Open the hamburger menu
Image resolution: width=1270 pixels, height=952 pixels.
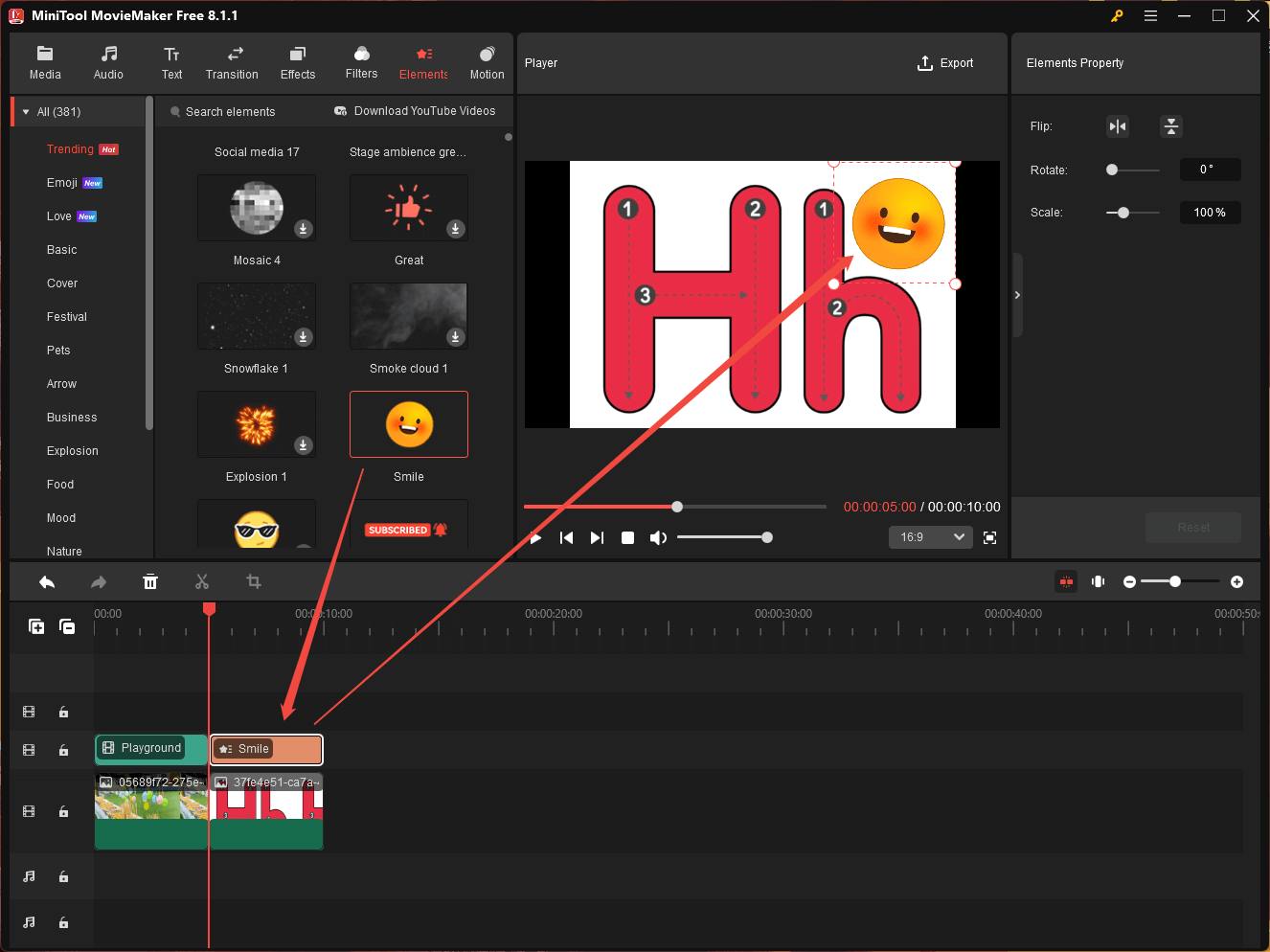click(x=1150, y=15)
